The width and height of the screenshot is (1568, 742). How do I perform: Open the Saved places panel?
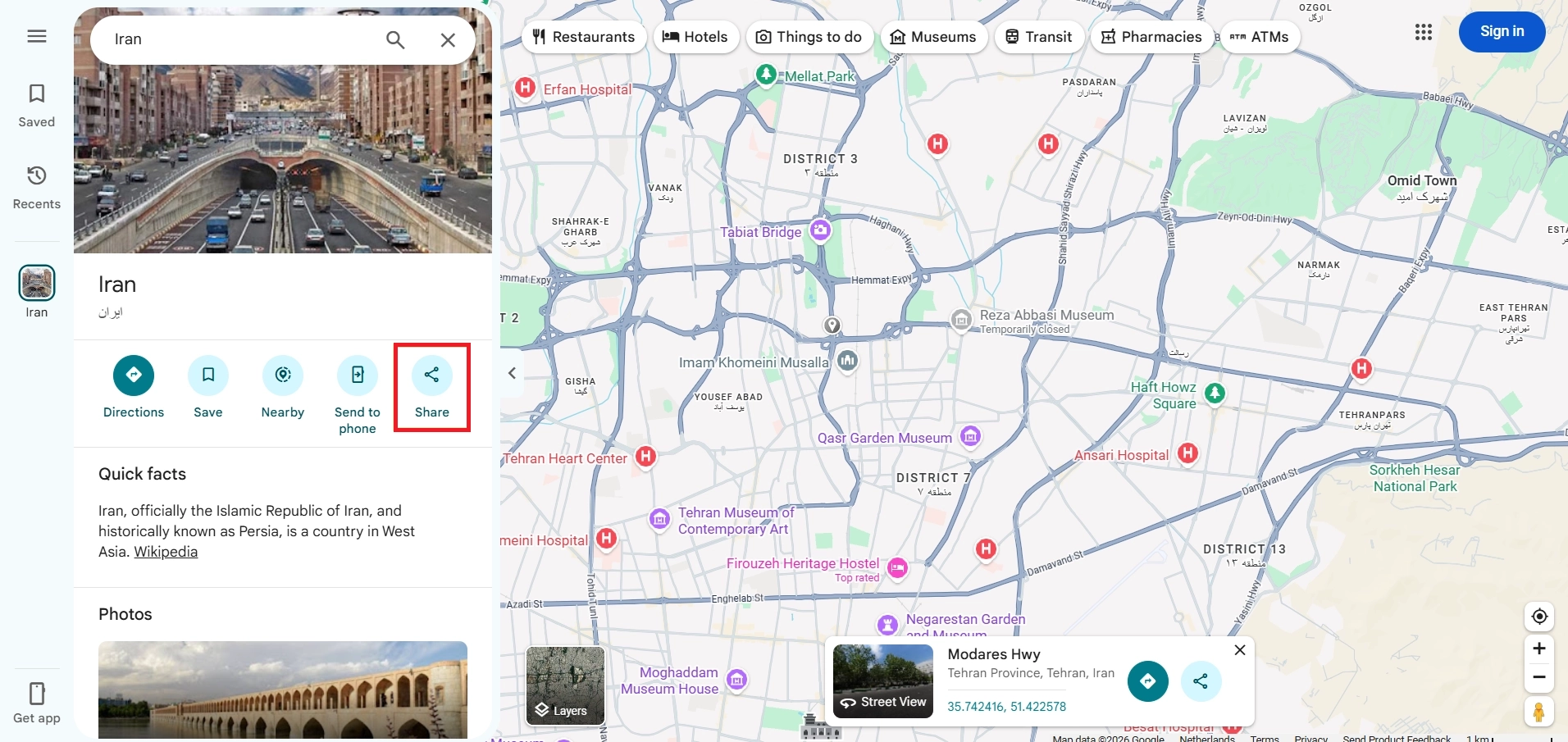click(37, 106)
